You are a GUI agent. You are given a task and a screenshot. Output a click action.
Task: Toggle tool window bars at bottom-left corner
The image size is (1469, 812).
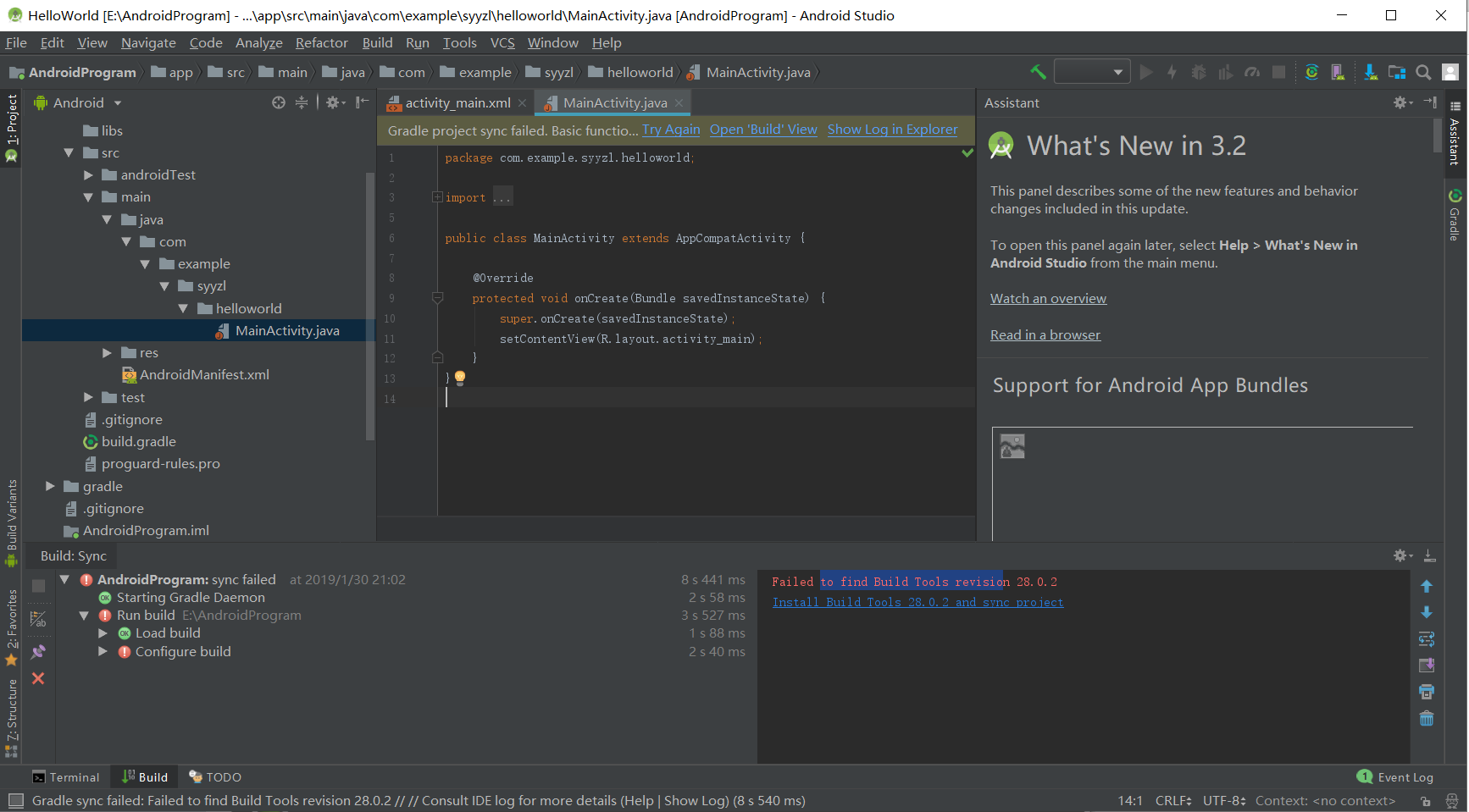(x=15, y=800)
